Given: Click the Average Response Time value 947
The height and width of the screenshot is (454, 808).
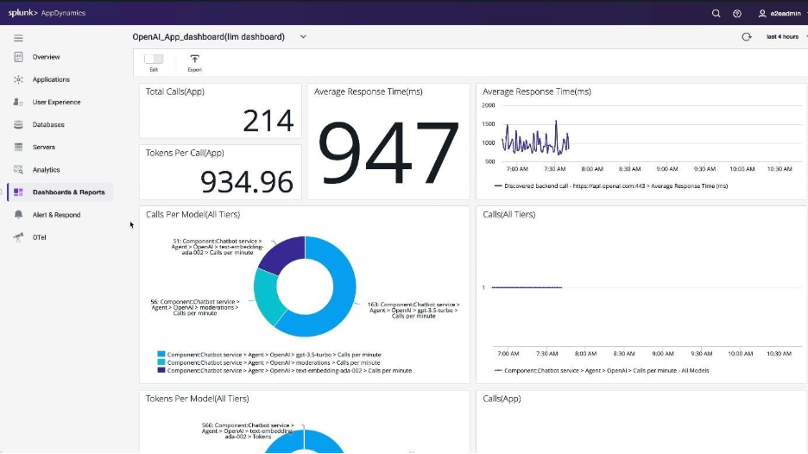Looking at the screenshot, I should 388,151.
